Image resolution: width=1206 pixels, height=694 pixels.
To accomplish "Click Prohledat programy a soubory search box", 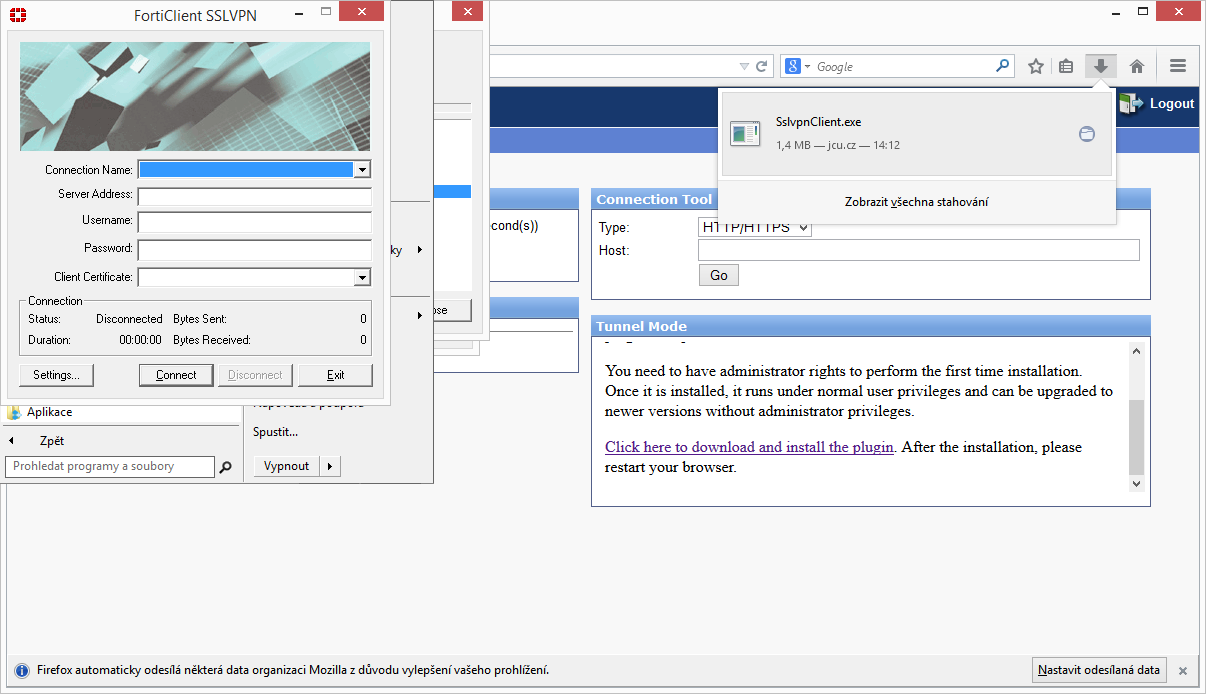I will point(110,467).
